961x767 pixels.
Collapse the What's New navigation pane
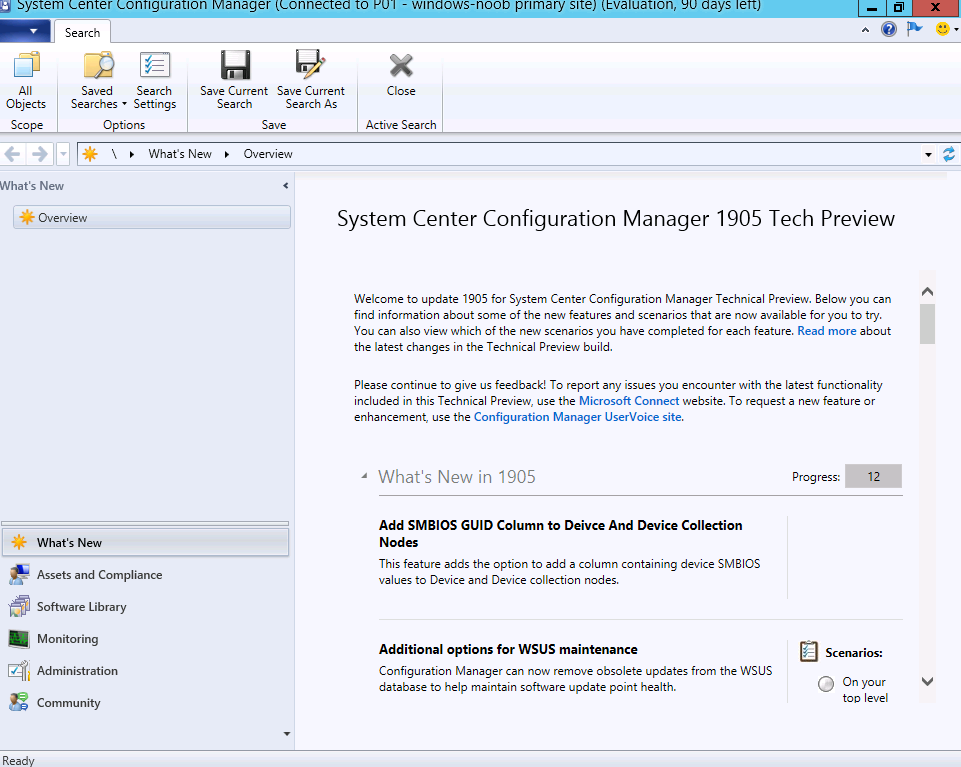[x=286, y=185]
